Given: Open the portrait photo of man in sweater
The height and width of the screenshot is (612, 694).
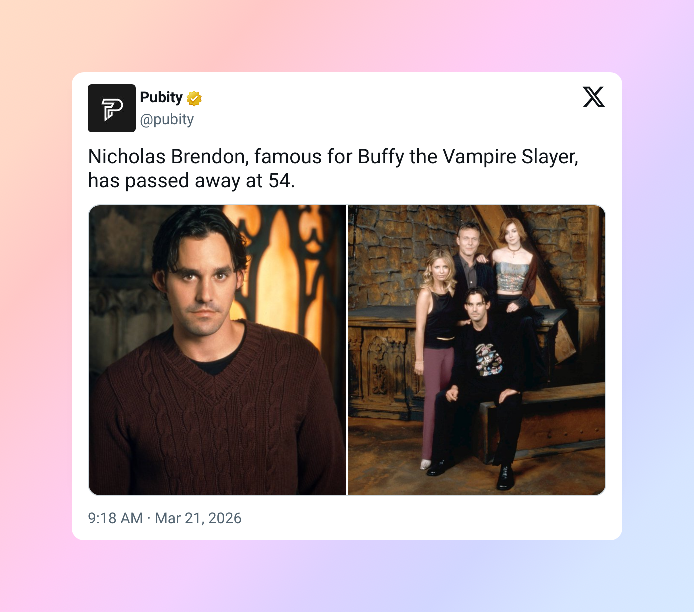Looking at the screenshot, I should tap(217, 350).
